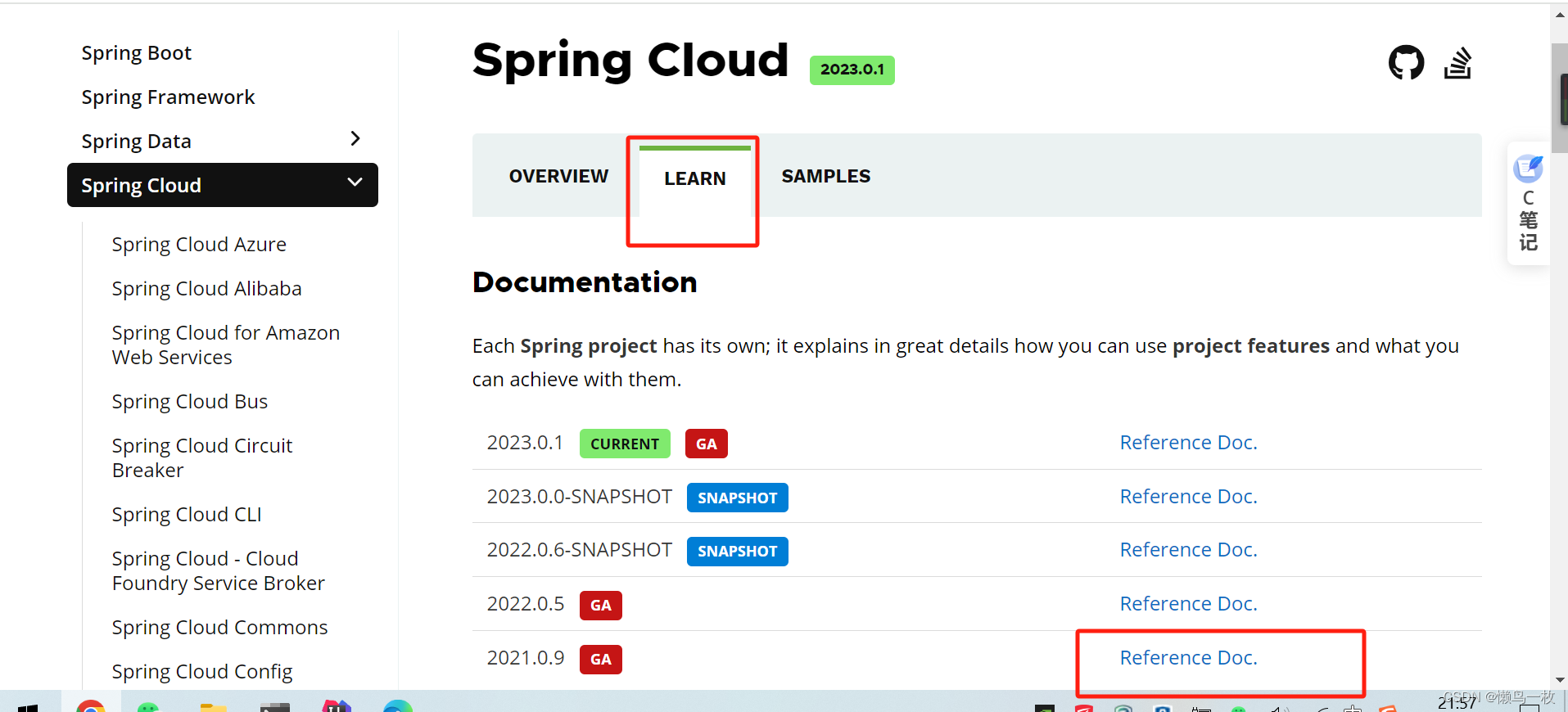Open the Stack Overflow icon in header

tap(1457, 63)
